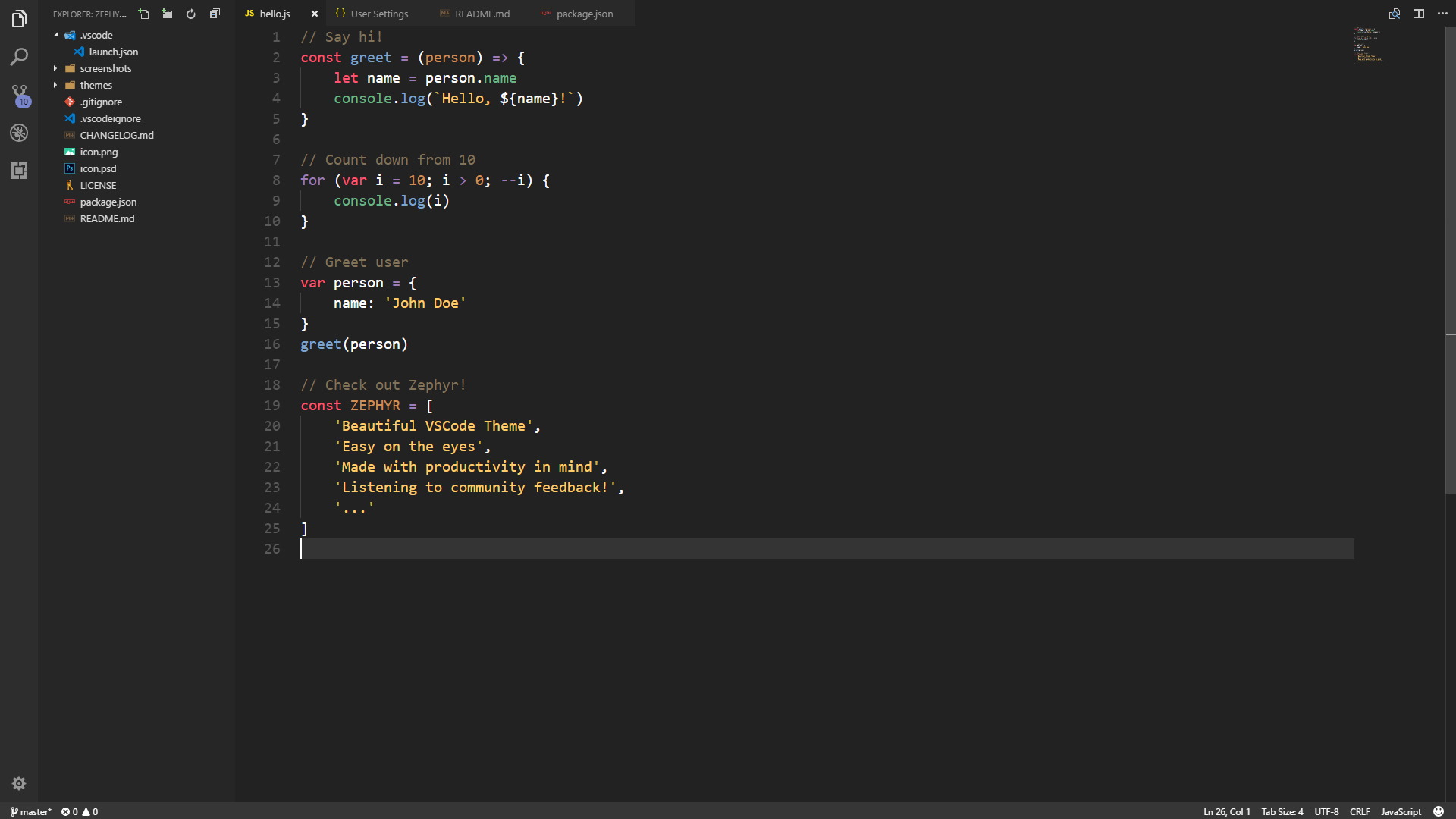1456x819 pixels.
Task: Open the Manage gear icon
Action: pos(19,783)
